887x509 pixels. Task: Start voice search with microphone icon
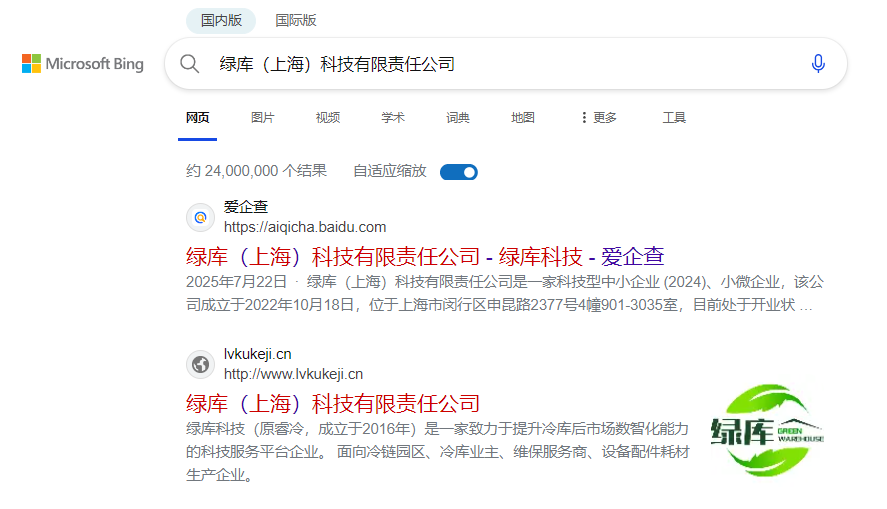pyautogui.click(x=818, y=63)
